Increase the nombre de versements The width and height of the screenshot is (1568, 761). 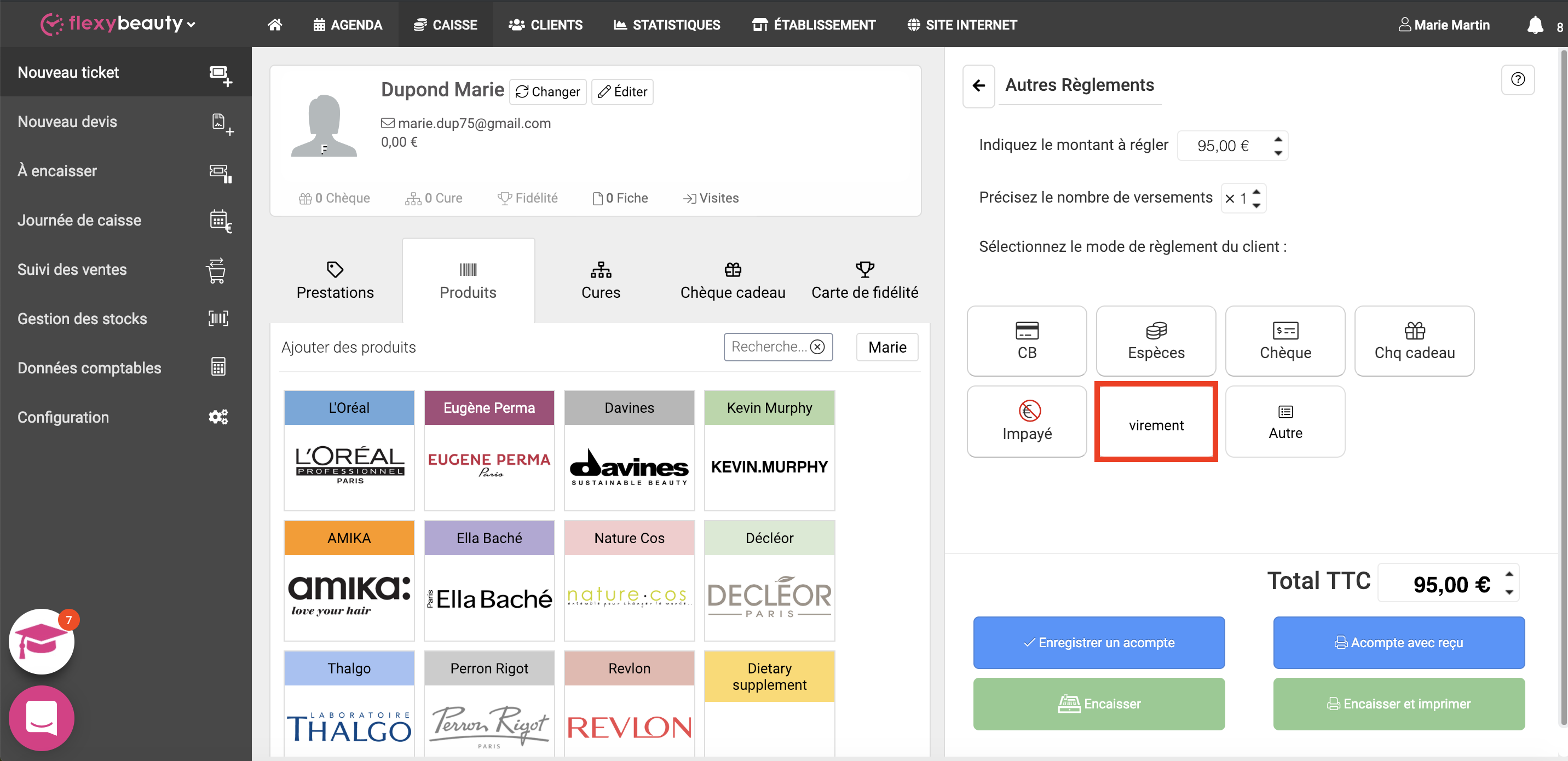point(1256,192)
